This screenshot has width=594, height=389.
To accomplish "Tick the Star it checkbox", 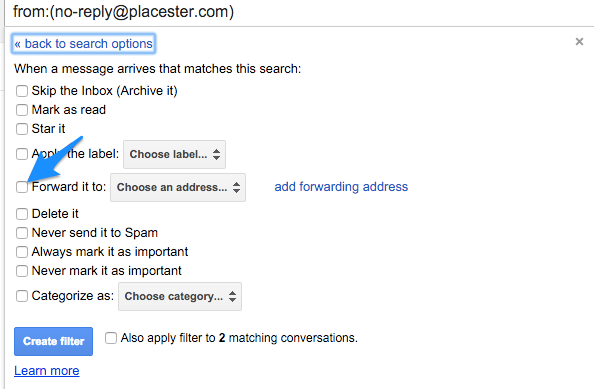I will (22, 129).
